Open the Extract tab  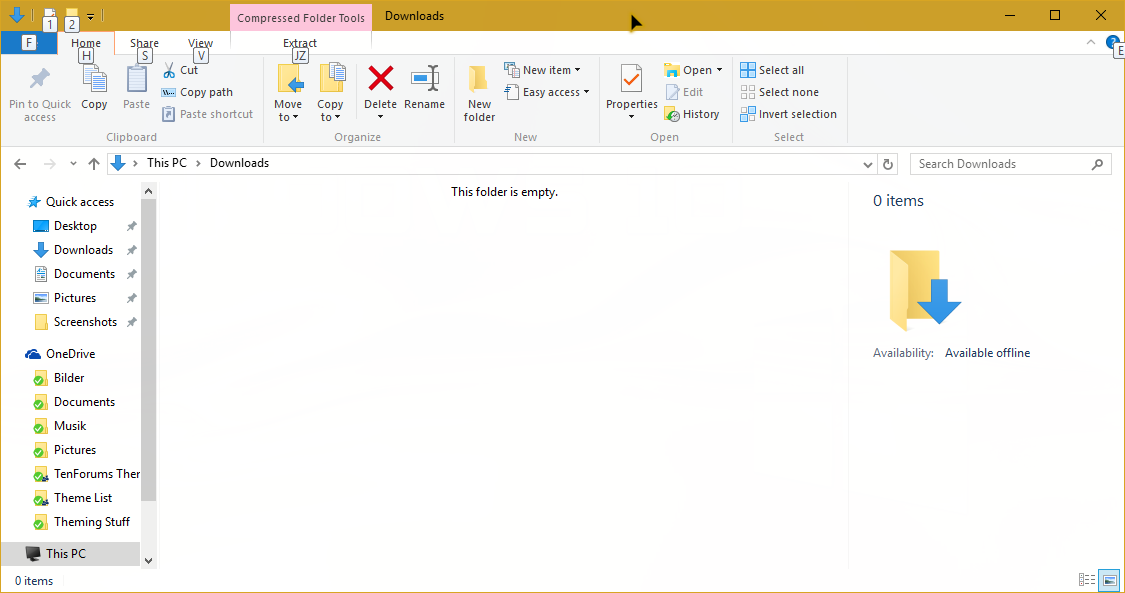click(x=300, y=43)
